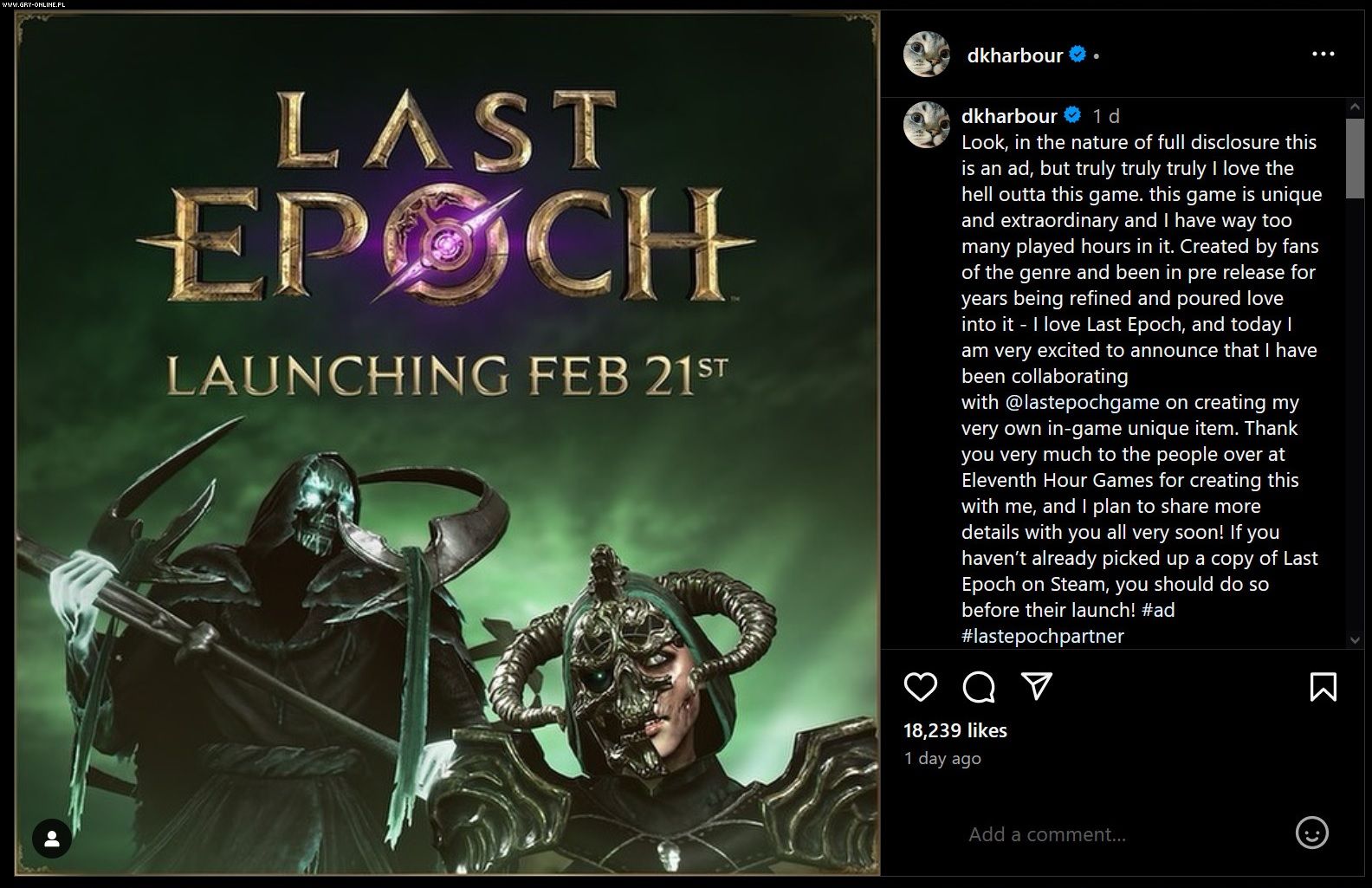Click the caption's cat profile avatar
This screenshot has width=1372, height=888.
(926, 125)
